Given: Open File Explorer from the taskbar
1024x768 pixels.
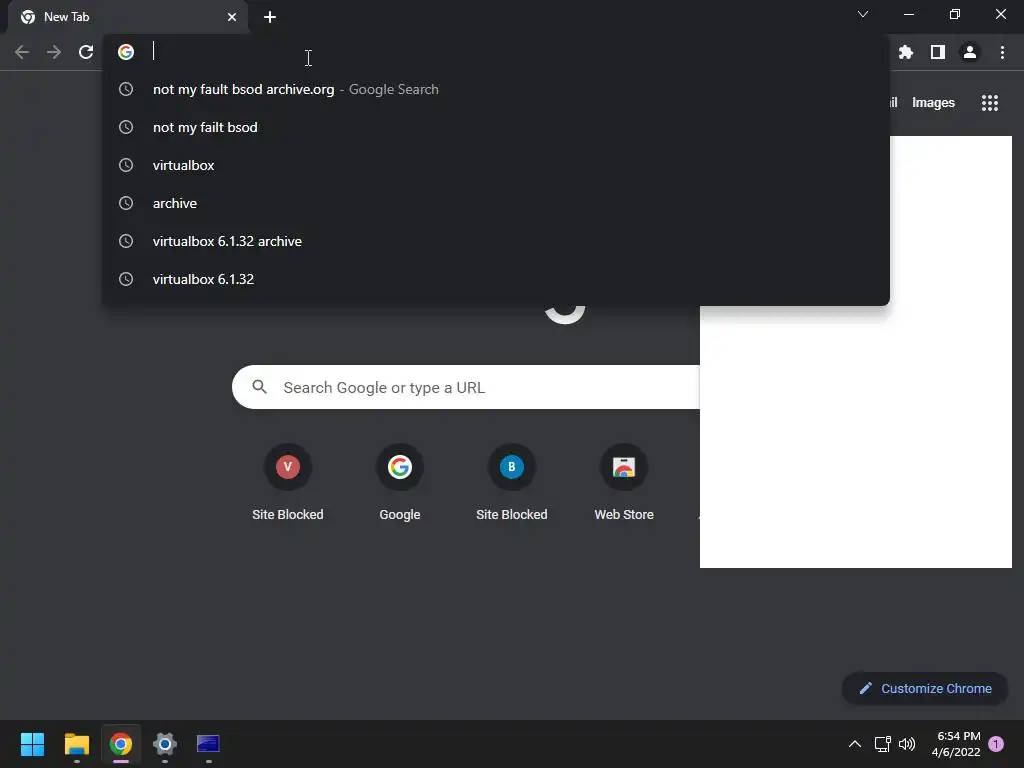Looking at the screenshot, I should point(76,744).
